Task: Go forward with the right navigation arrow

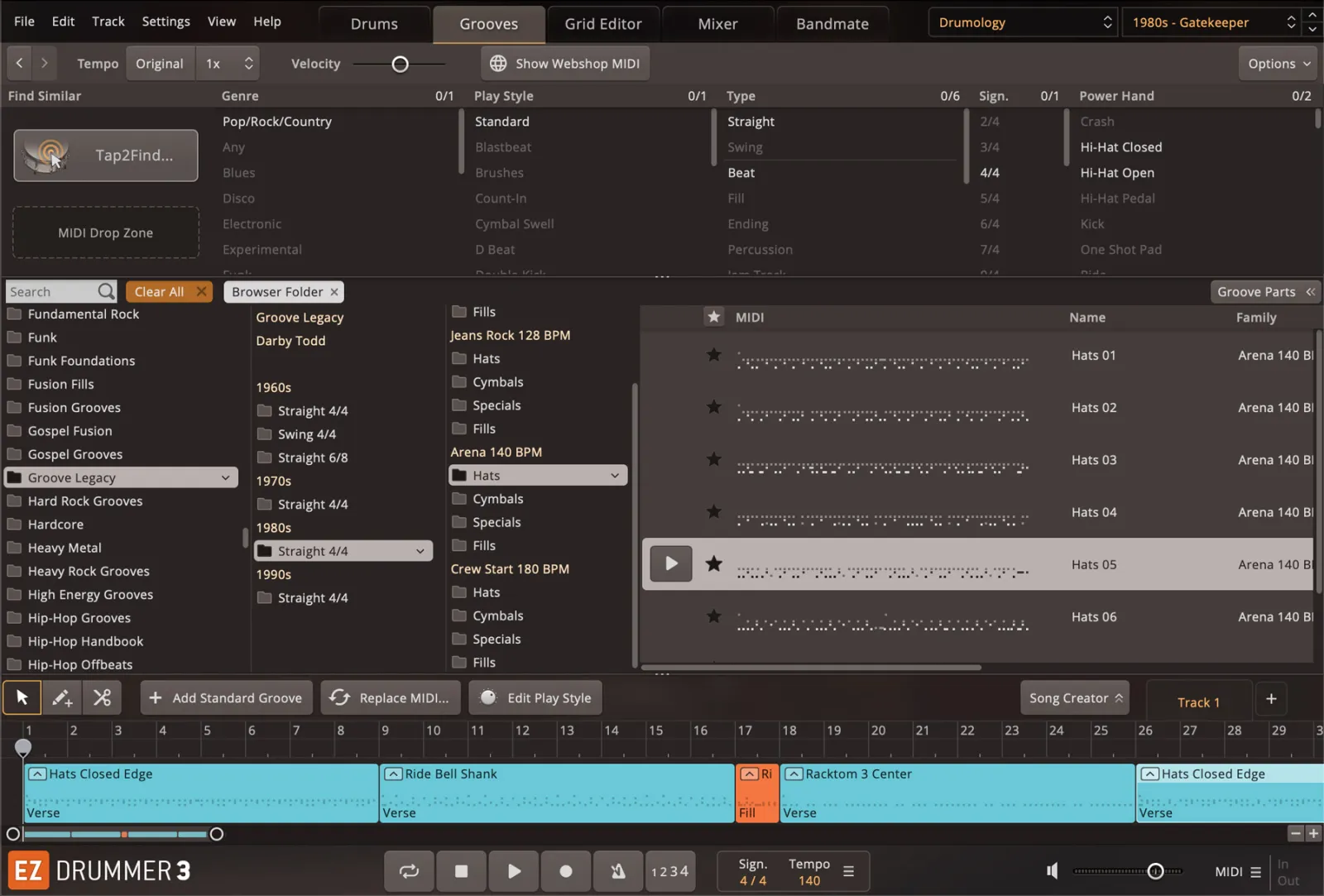Action: (44, 63)
